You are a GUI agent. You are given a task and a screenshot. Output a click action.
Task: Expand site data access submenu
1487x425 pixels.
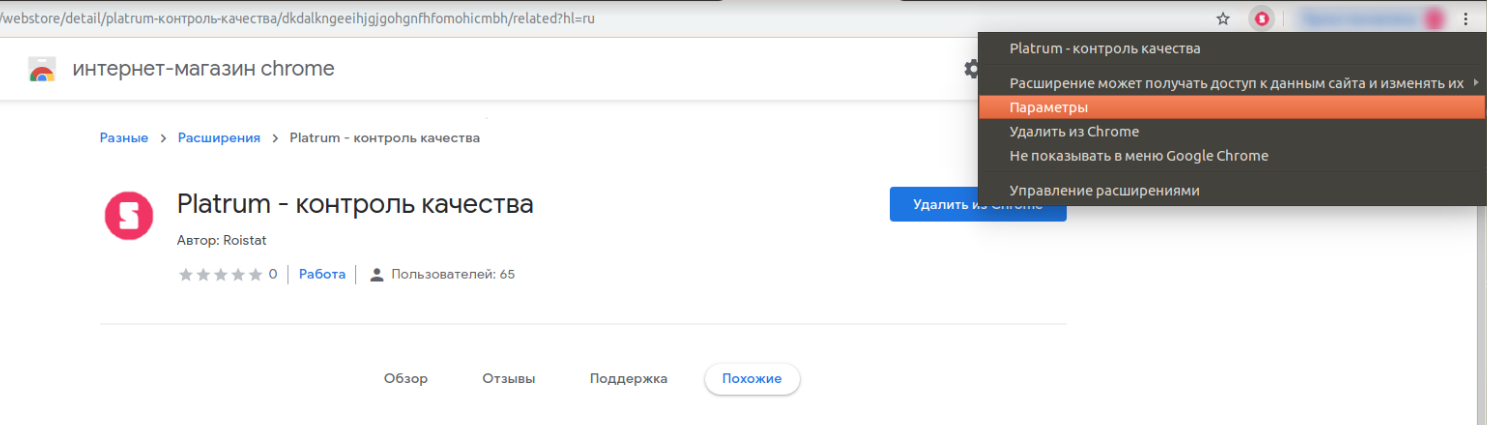coord(1232,83)
